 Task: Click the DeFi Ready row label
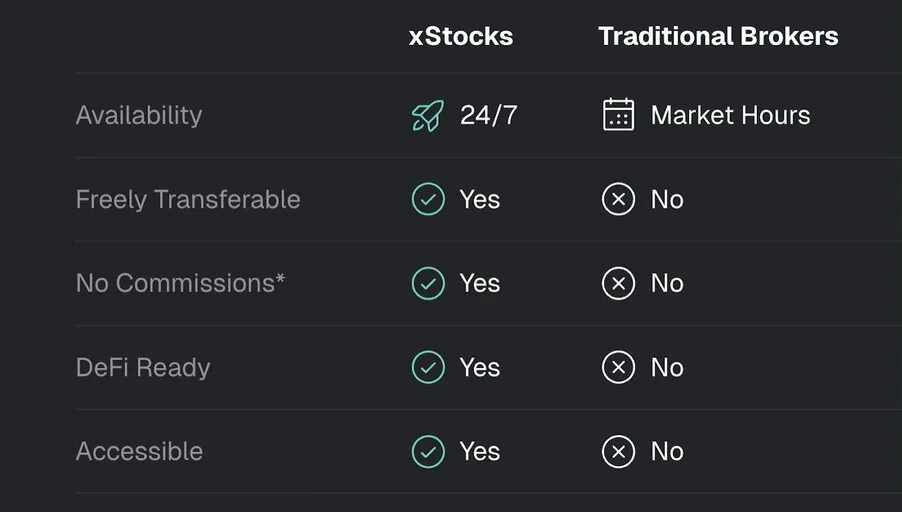point(143,367)
